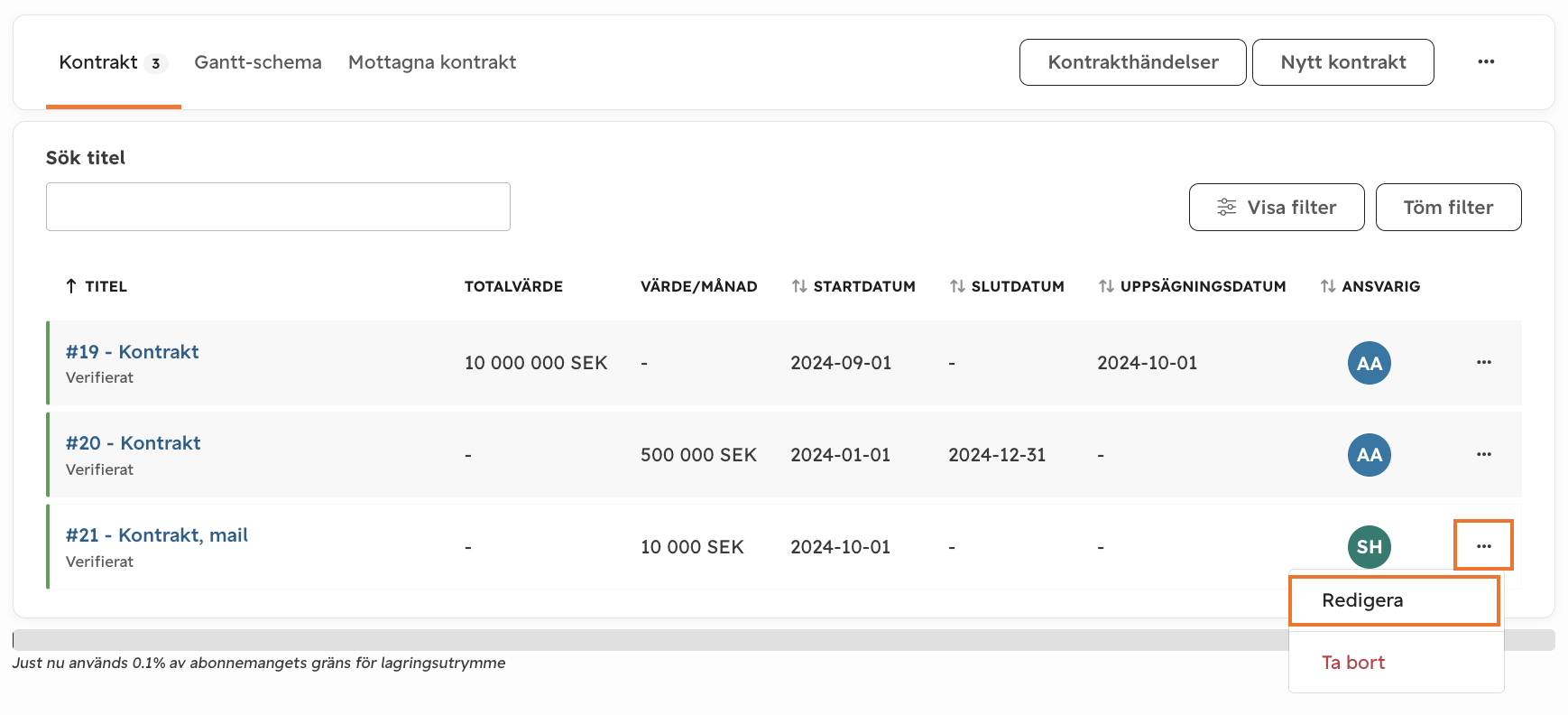Create a new contract with Nytt kontrakt

[1343, 62]
